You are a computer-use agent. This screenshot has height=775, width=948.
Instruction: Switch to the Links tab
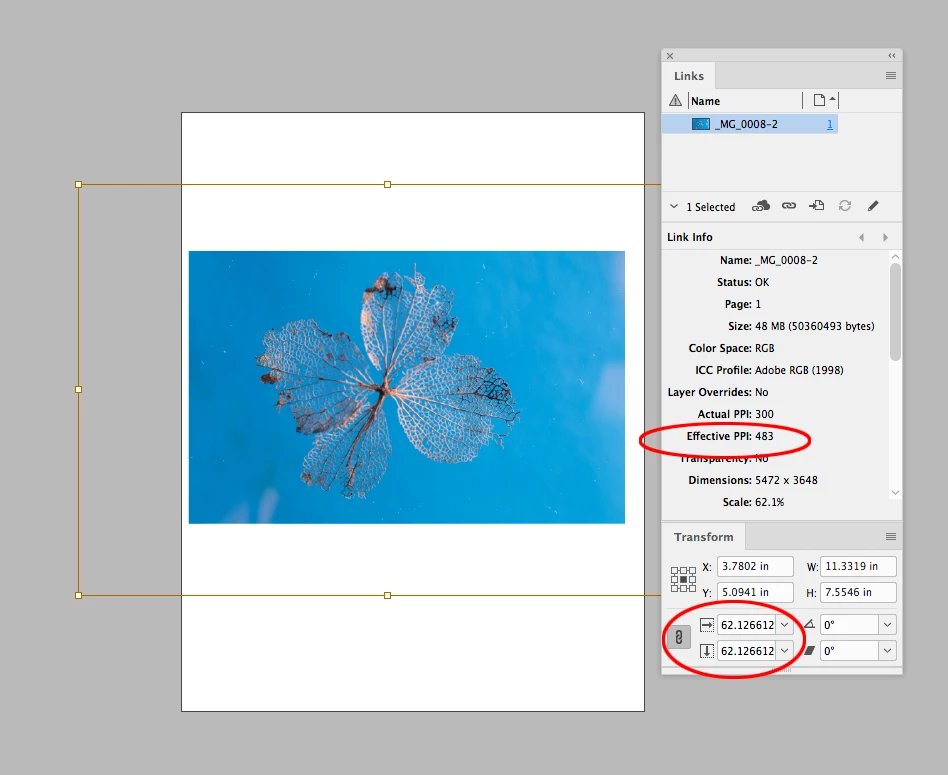(x=689, y=76)
